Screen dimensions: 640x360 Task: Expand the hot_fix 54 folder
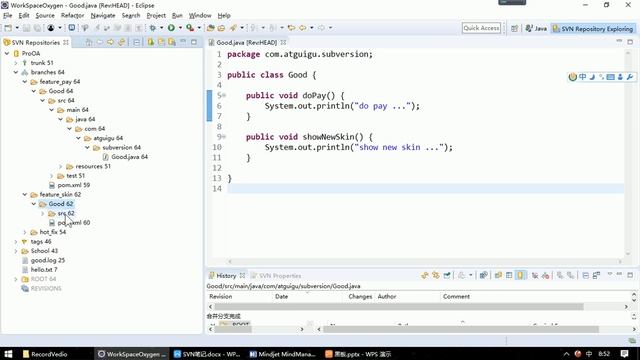[x=25, y=232]
